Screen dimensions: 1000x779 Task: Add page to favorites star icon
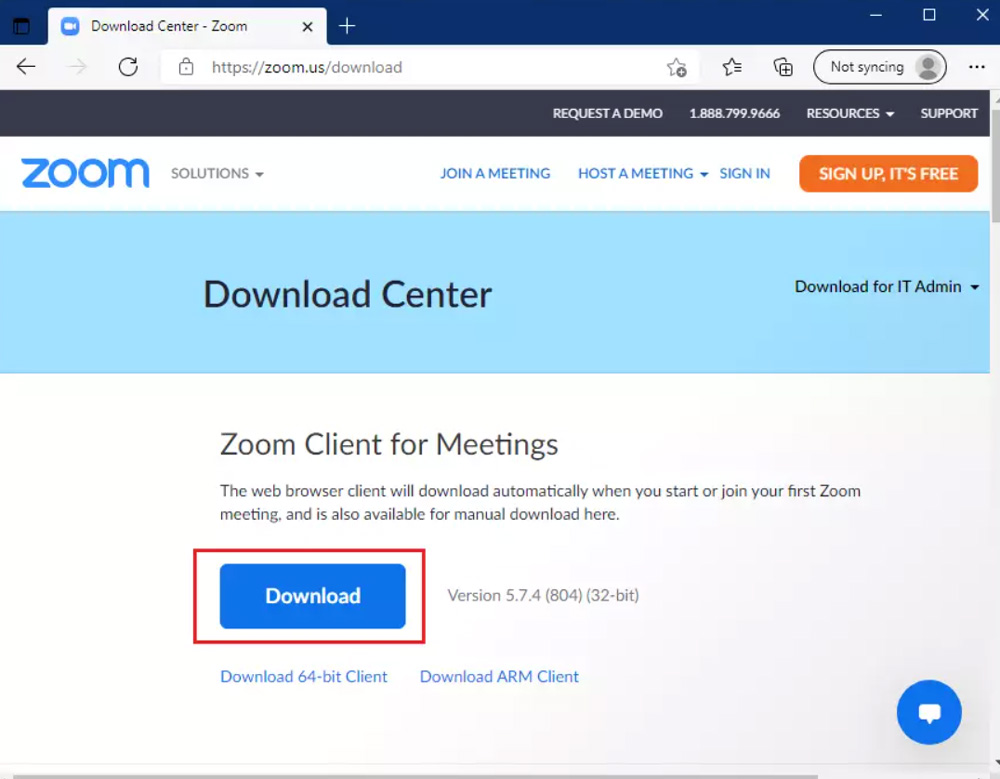coord(677,67)
